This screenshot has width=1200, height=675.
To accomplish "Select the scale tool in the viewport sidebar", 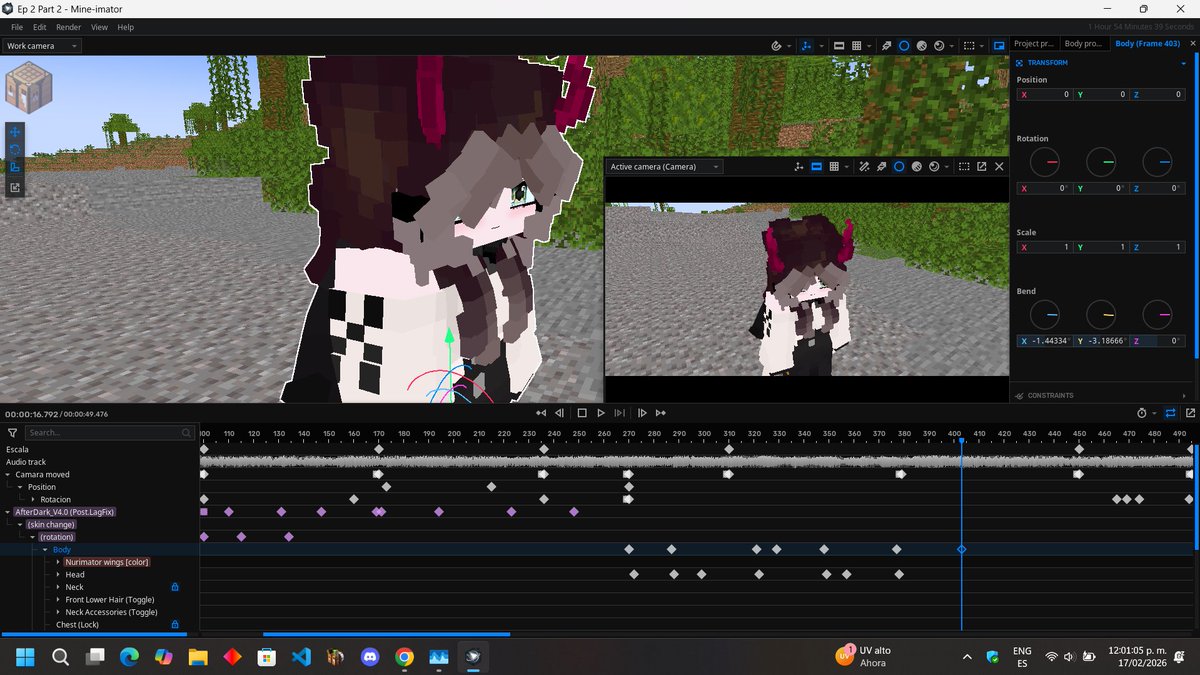I will (x=15, y=167).
